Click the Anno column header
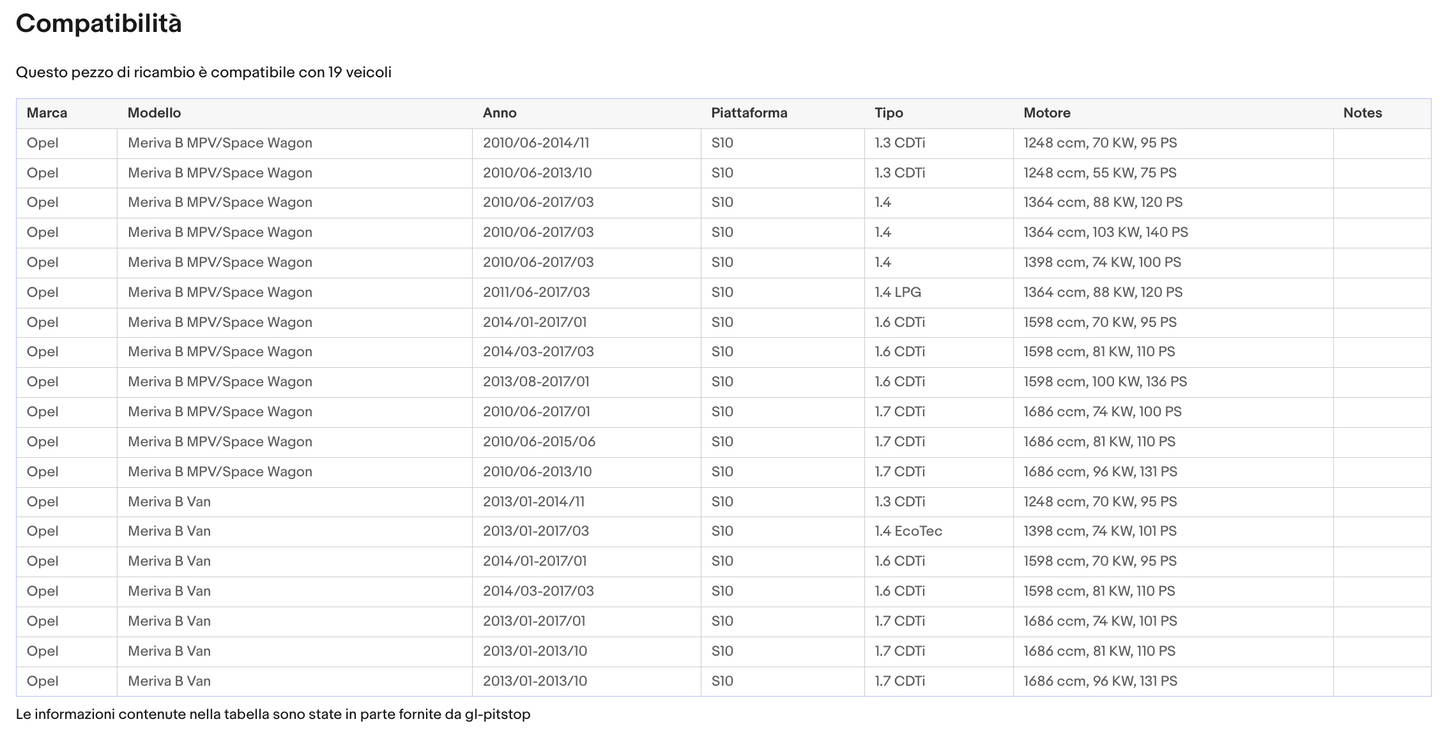The image size is (1445, 733). pyautogui.click(x=499, y=113)
